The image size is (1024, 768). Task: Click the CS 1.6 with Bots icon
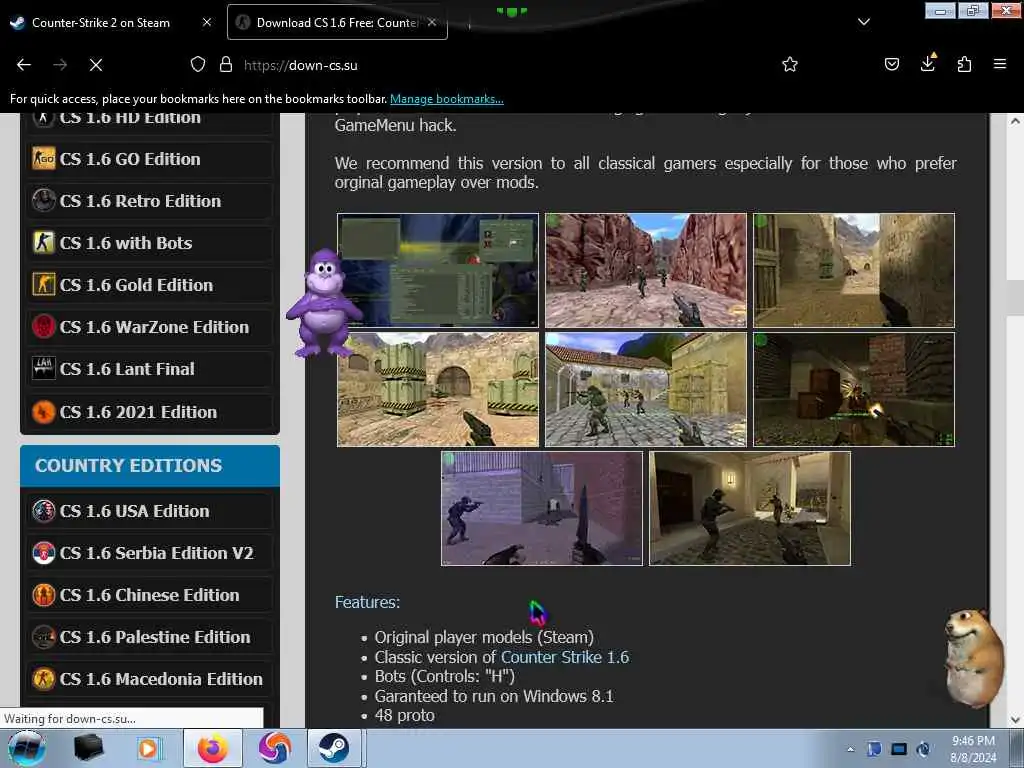pyautogui.click(x=44, y=242)
